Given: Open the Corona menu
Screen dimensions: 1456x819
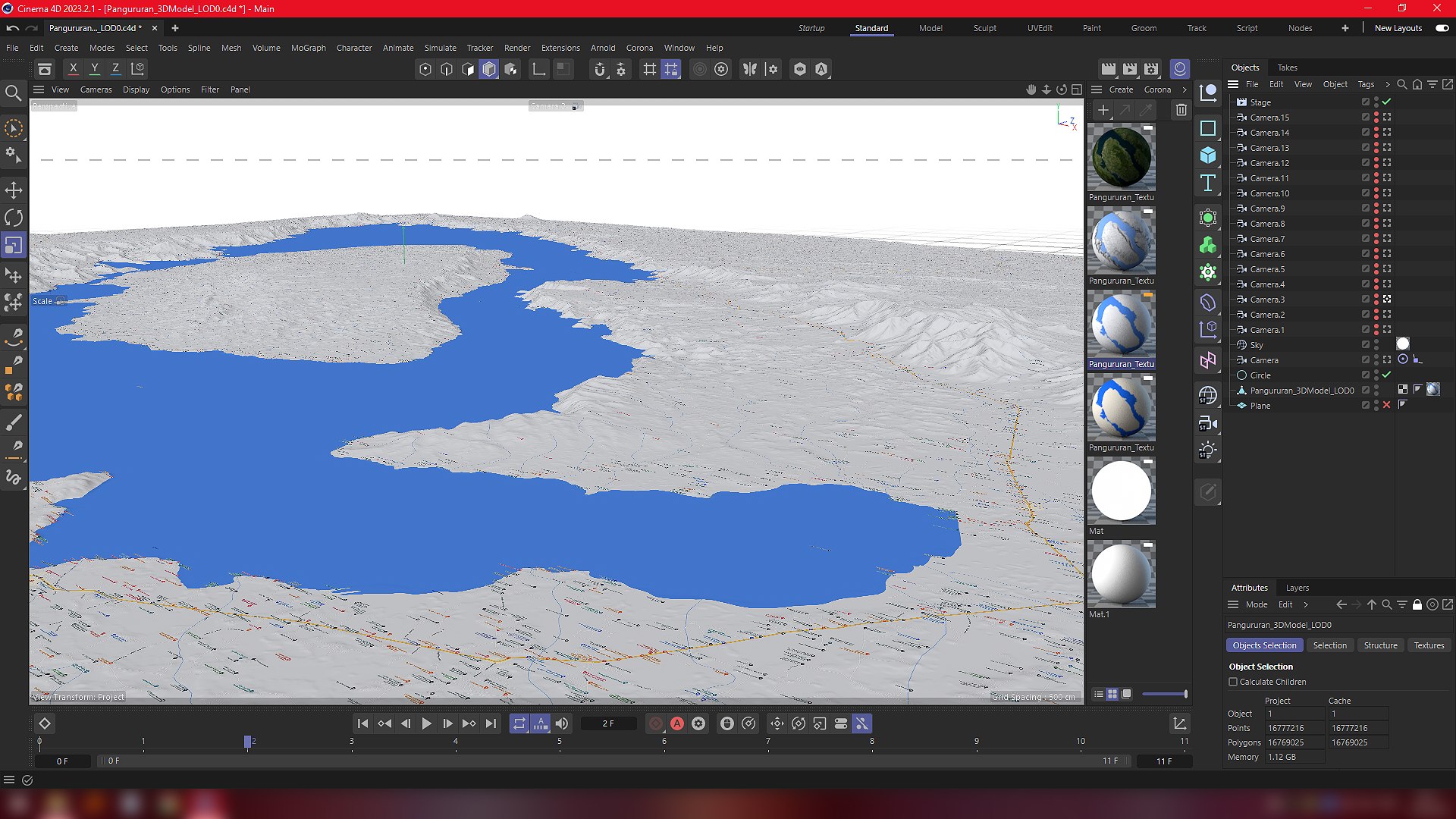Looking at the screenshot, I should point(639,48).
